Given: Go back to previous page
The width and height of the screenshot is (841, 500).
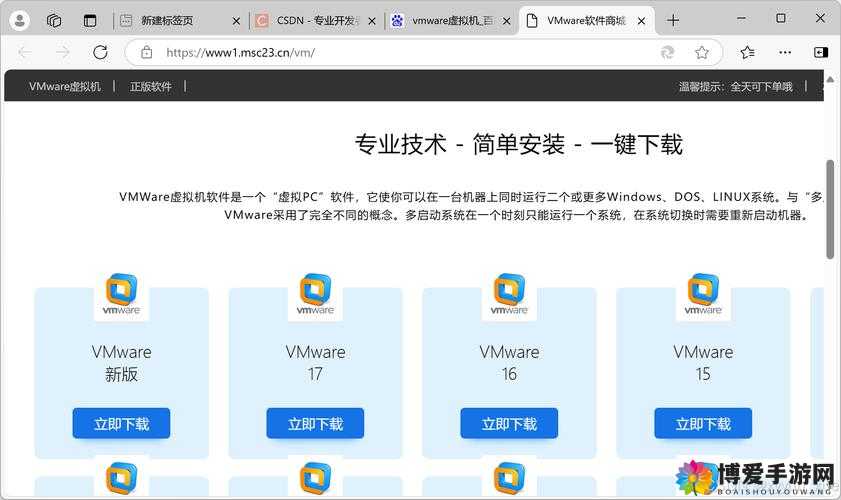Looking at the screenshot, I should pyautogui.click(x=25, y=52).
